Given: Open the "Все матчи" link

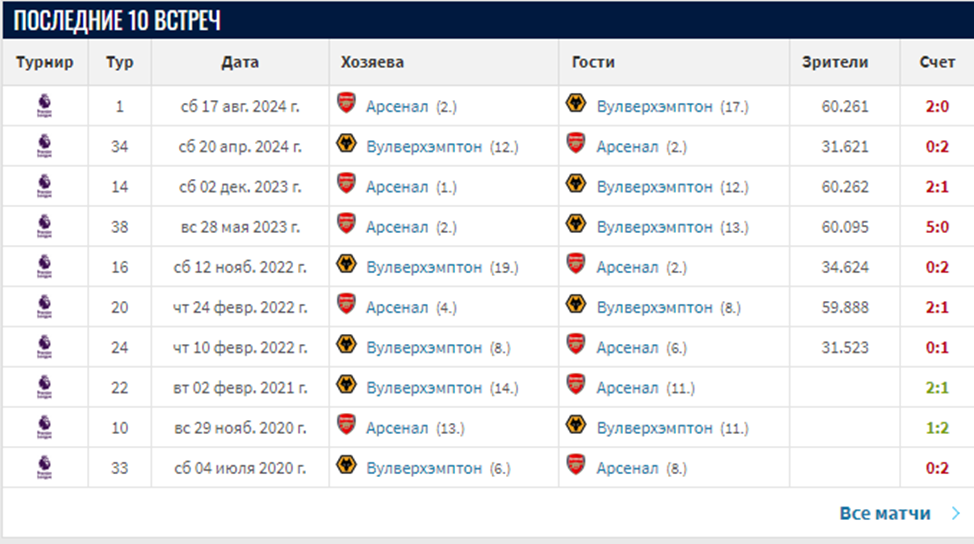Looking at the screenshot, I should [x=885, y=513].
